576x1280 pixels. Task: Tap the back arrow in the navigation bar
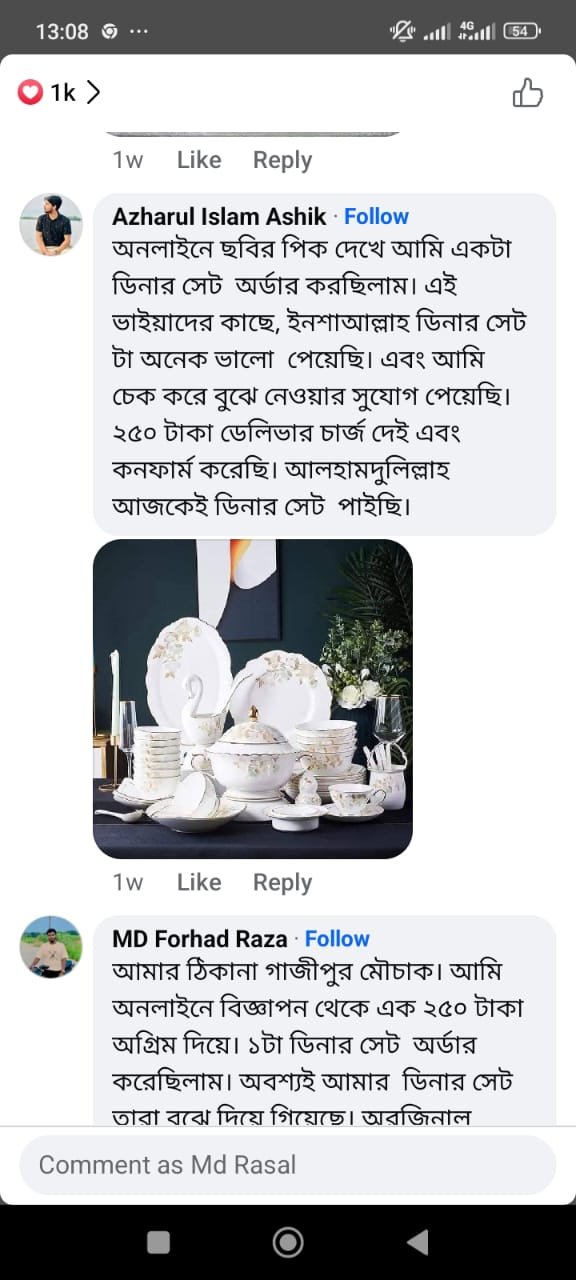point(416,1242)
